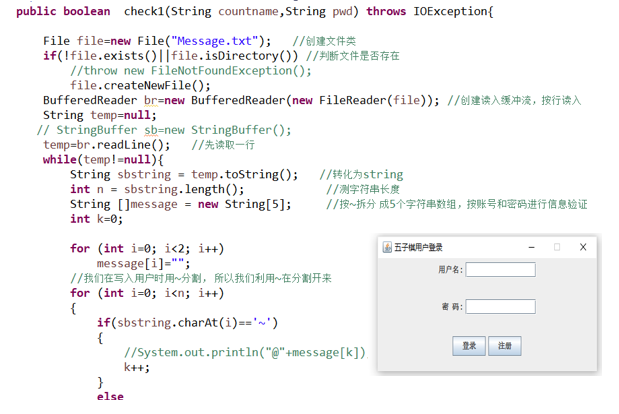The width and height of the screenshot is (619, 414).
Task: Click the file.createNewFile(); line
Action: (140, 86)
